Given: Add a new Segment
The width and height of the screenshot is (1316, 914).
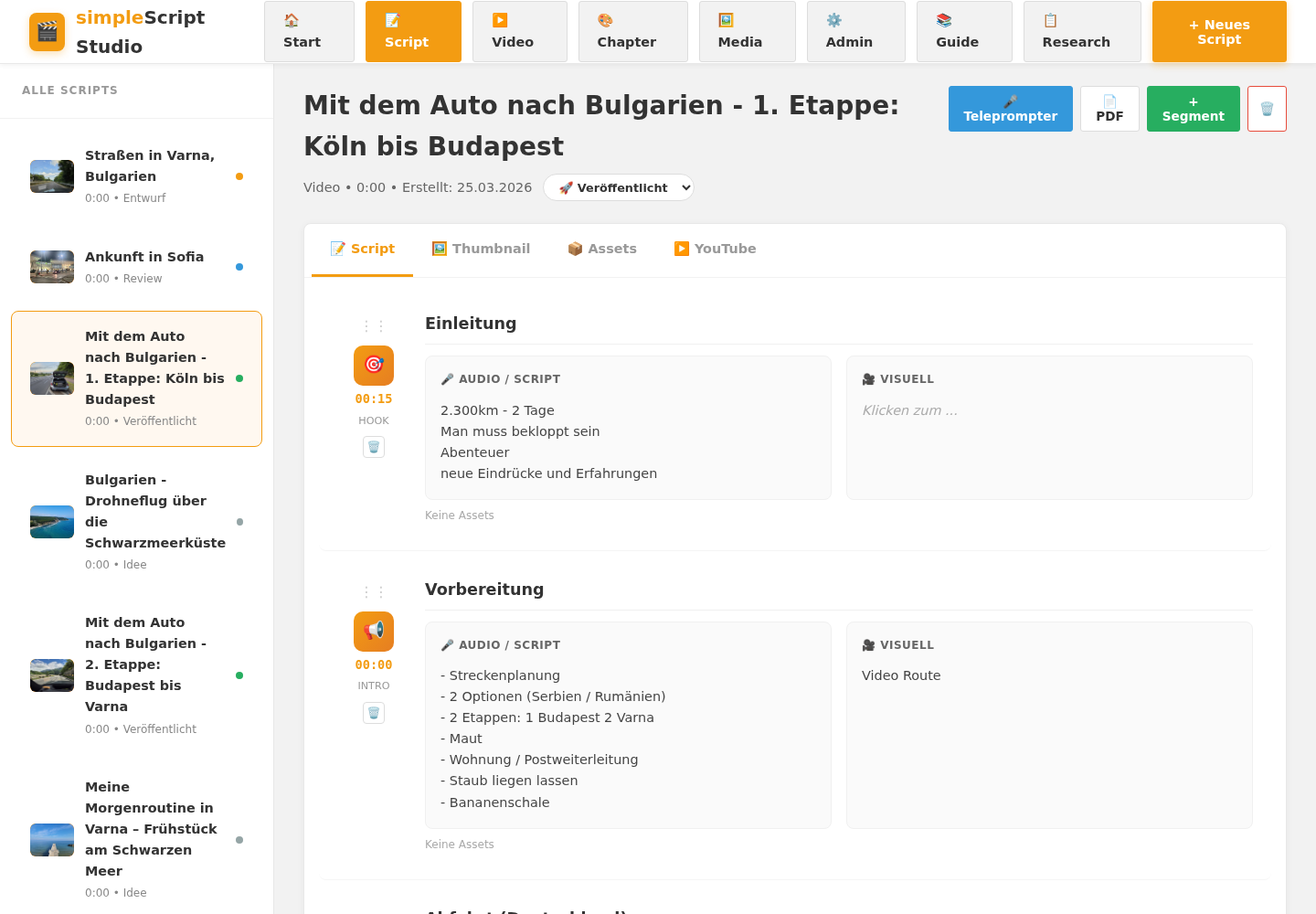Looking at the screenshot, I should [1194, 109].
